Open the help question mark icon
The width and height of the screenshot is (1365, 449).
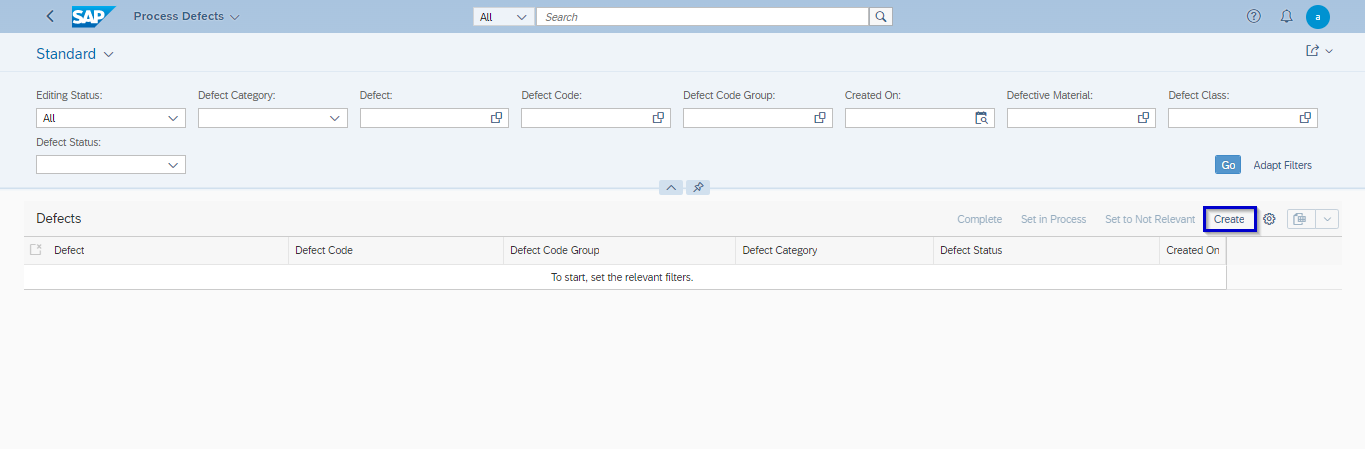point(1254,17)
